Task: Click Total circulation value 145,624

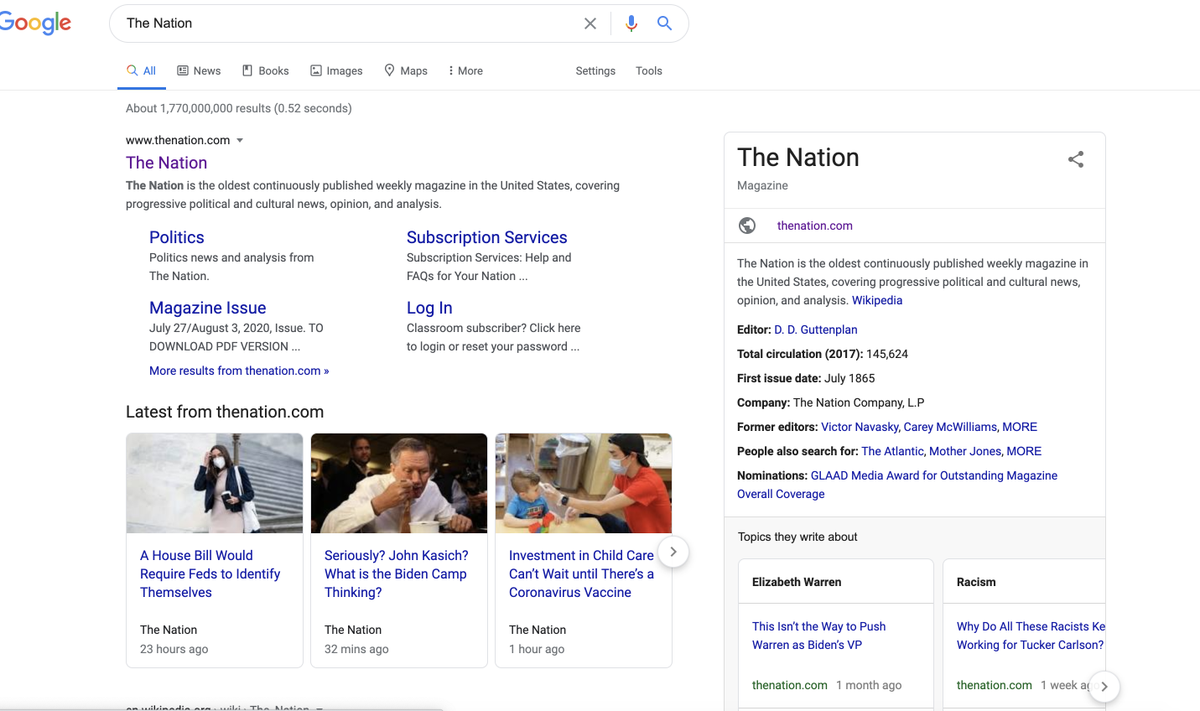Action: [887, 354]
